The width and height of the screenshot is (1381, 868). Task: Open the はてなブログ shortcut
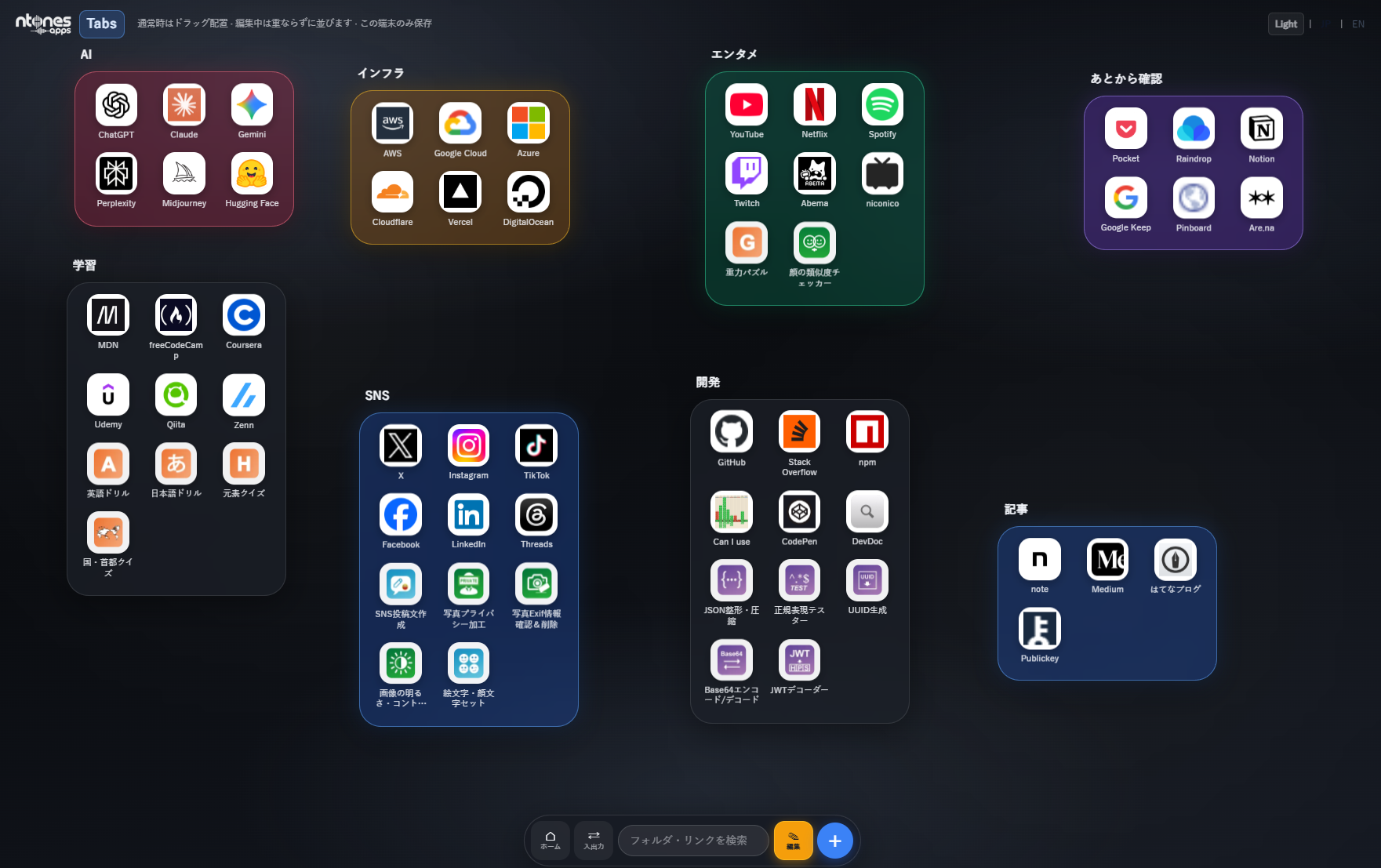click(1176, 559)
